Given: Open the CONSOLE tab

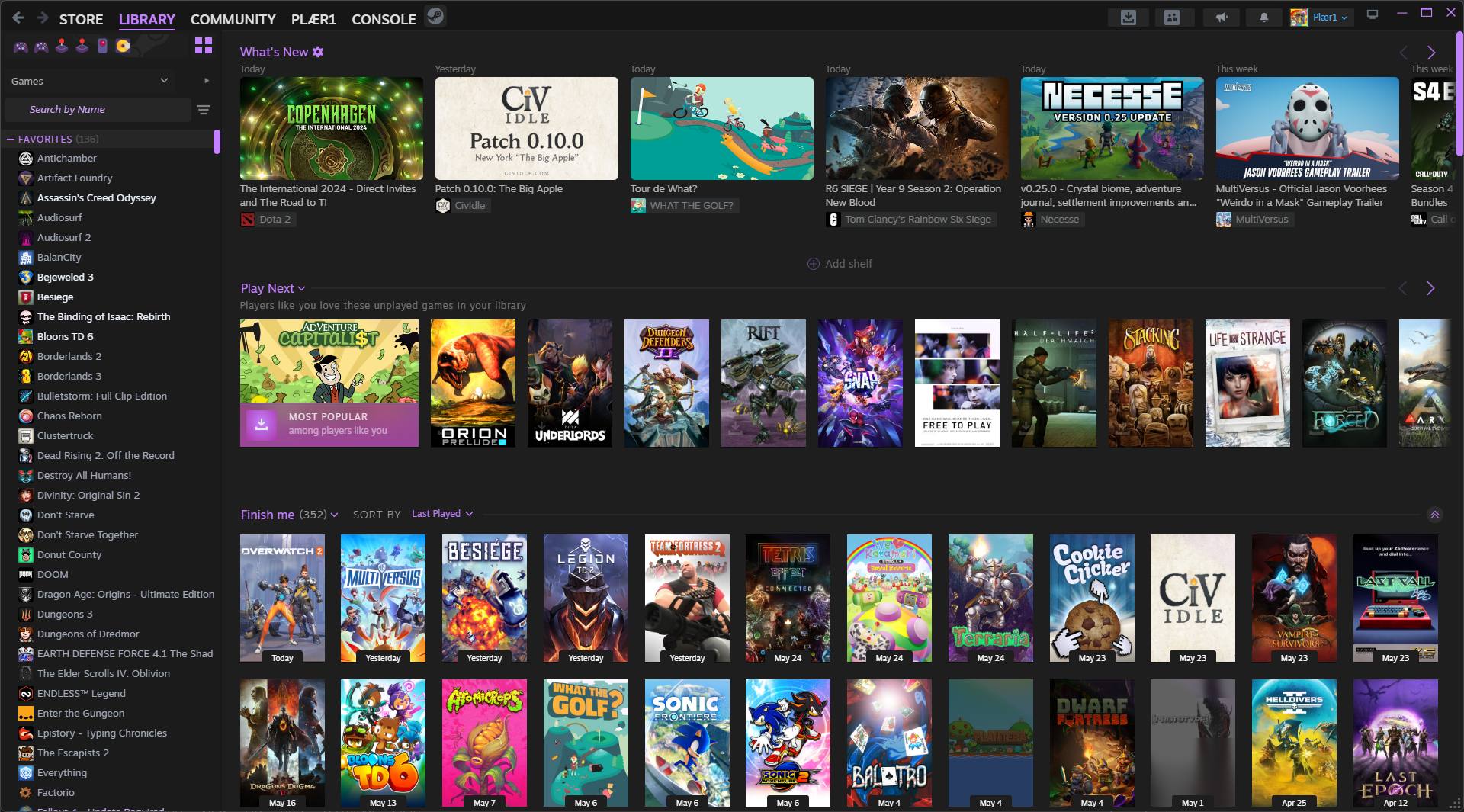Looking at the screenshot, I should tap(384, 19).
